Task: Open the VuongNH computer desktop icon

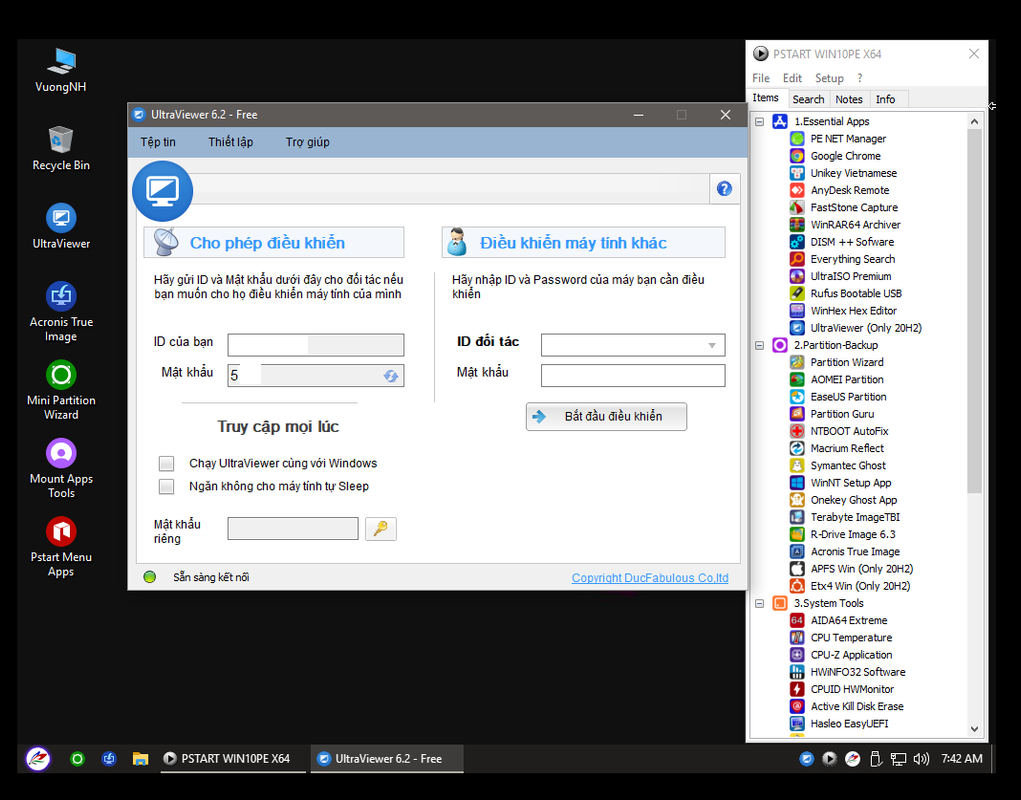Action: coord(63,61)
